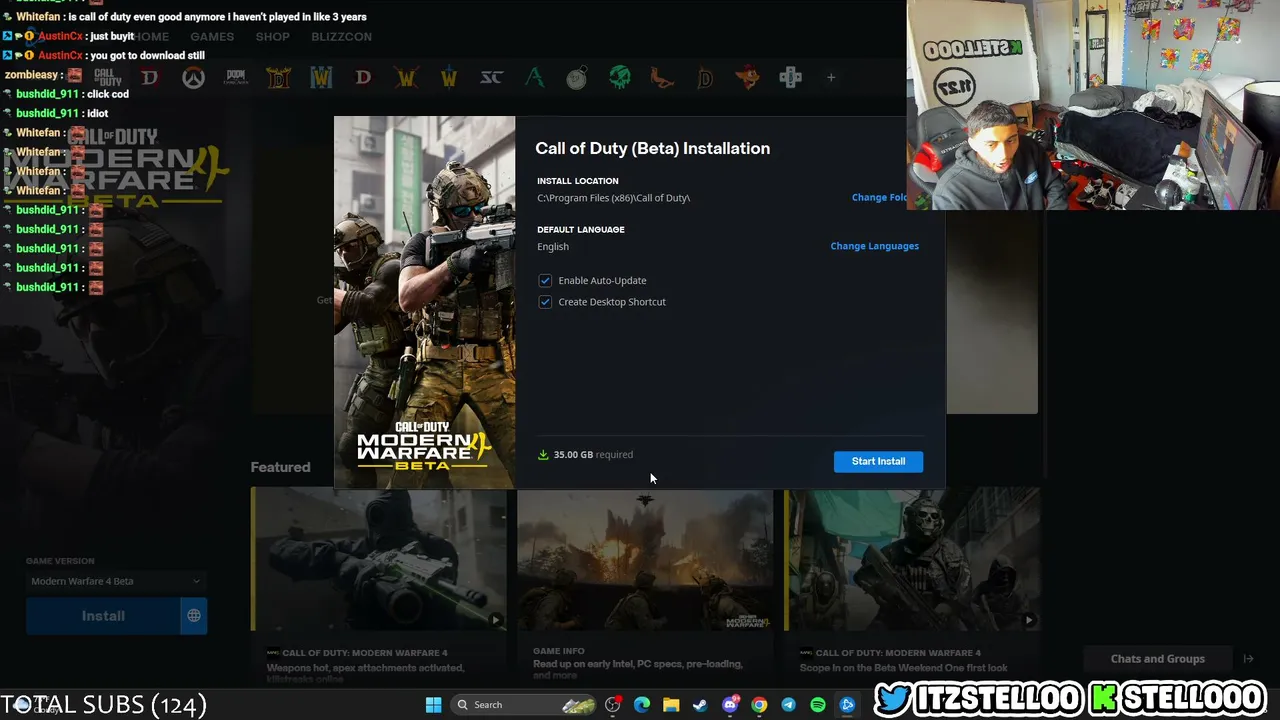Viewport: 1280px width, 720px height.
Task: Click the 'English' default language value
Action: [553, 246]
